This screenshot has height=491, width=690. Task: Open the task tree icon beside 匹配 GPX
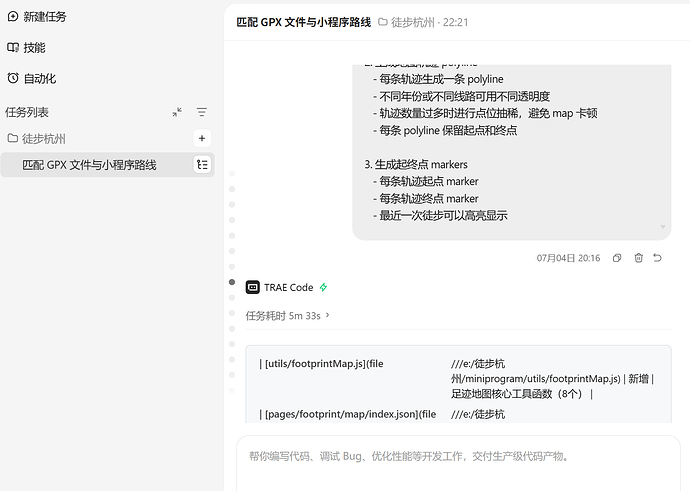click(x=202, y=165)
